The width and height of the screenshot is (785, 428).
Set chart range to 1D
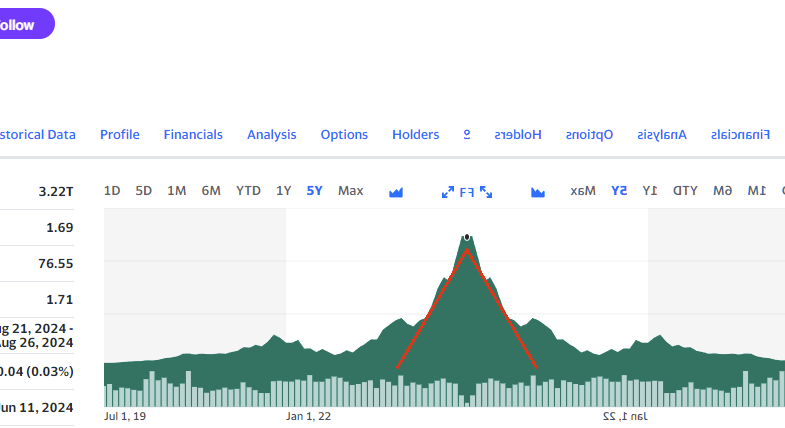coord(112,191)
